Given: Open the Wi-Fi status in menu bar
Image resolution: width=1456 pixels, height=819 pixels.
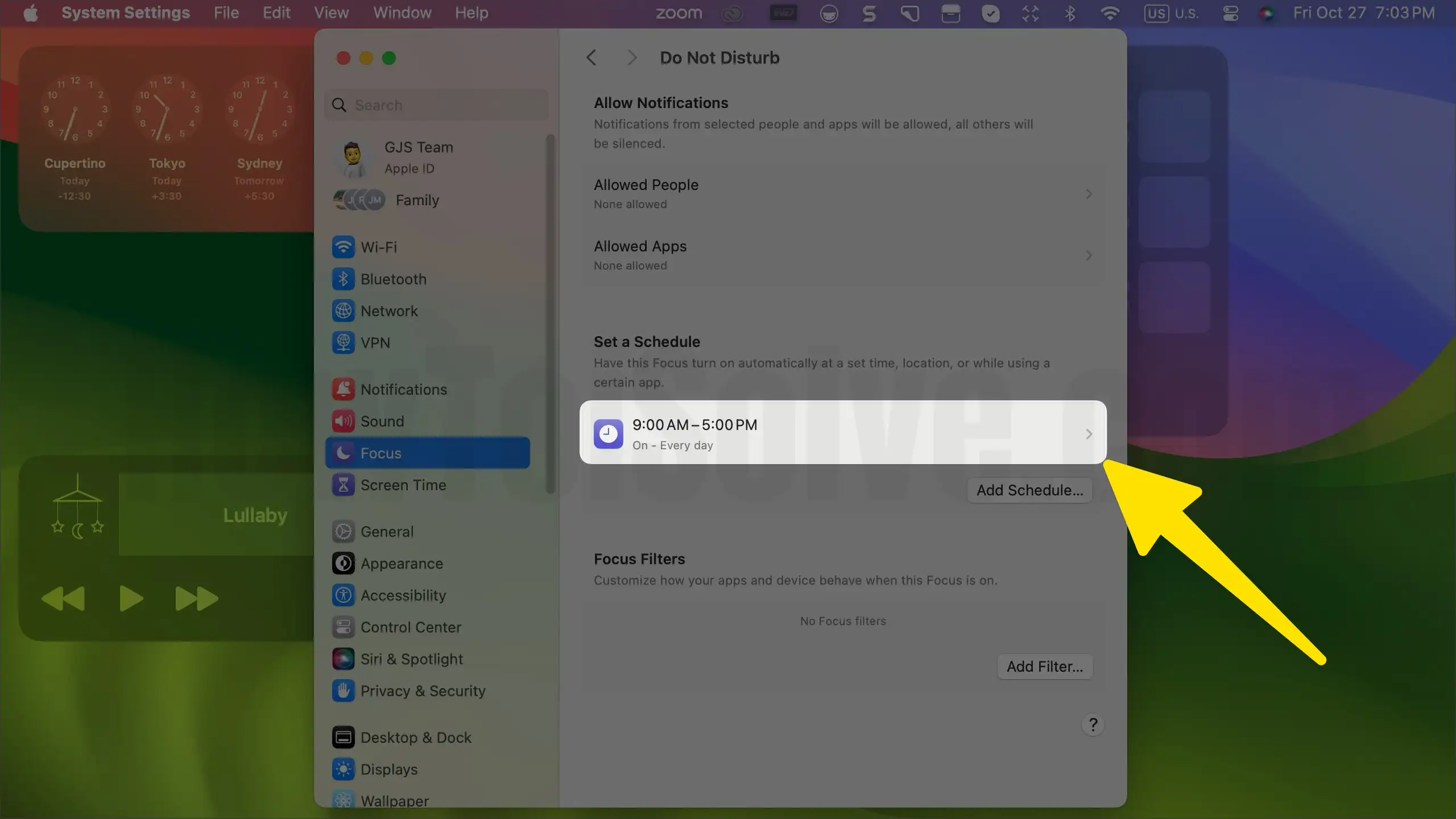Looking at the screenshot, I should click(1110, 13).
